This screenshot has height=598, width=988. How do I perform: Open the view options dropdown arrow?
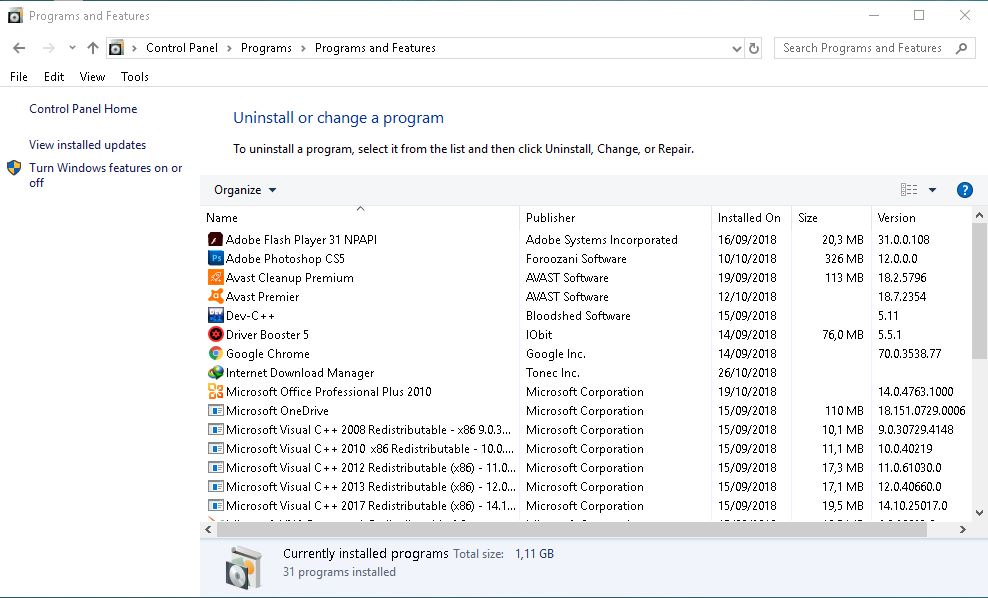pos(932,190)
